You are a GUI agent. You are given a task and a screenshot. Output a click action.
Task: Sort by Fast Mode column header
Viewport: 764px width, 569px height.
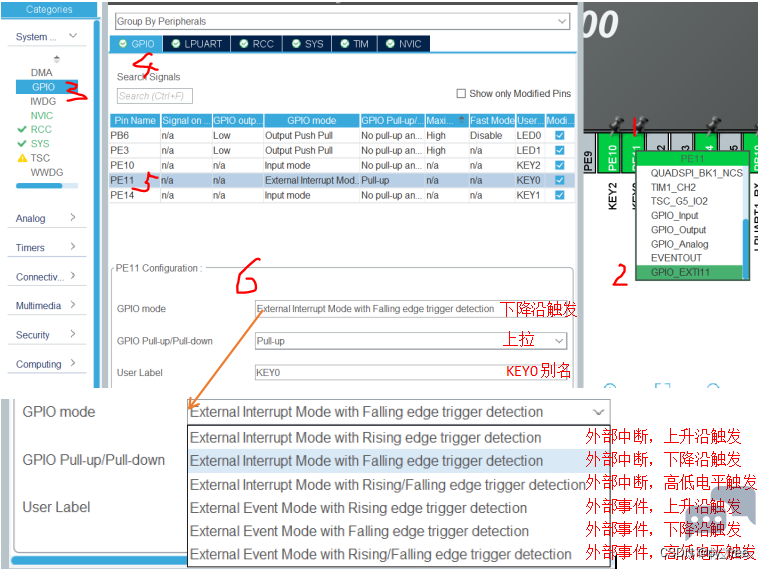(492, 120)
